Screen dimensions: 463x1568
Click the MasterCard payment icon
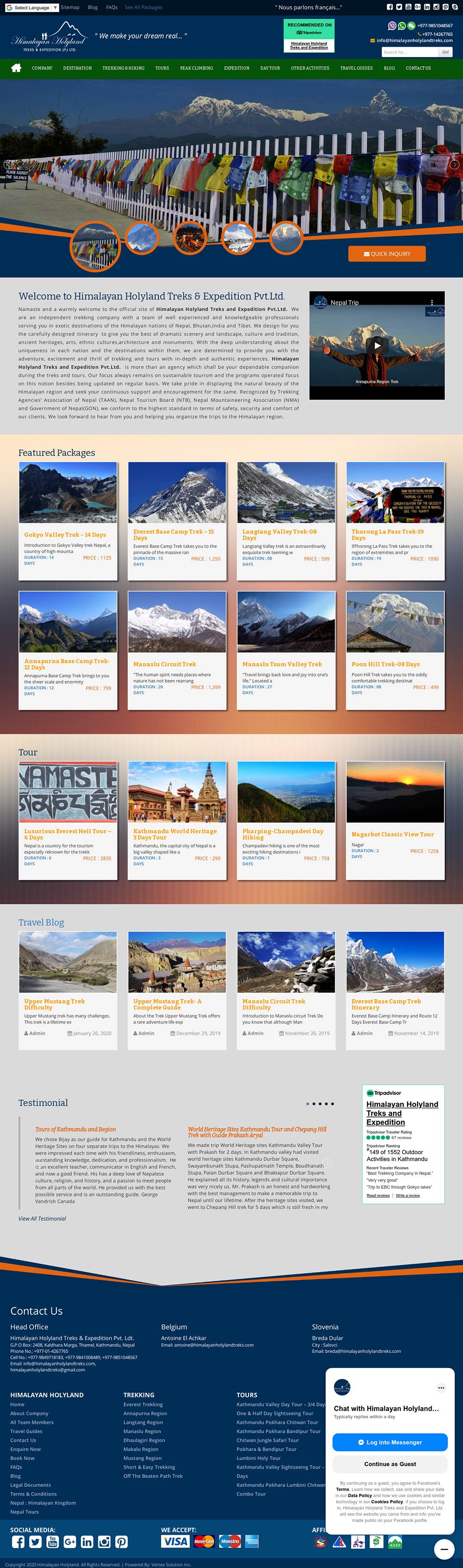tap(204, 1541)
